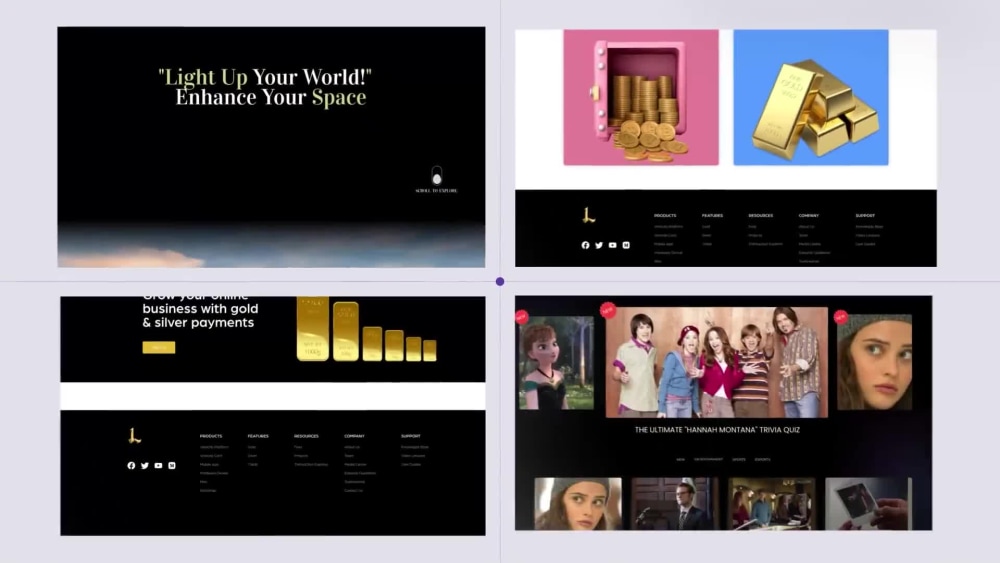Open the girl in beanie card at top right
Viewport: 1000px width, 563px height.
click(874, 362)
